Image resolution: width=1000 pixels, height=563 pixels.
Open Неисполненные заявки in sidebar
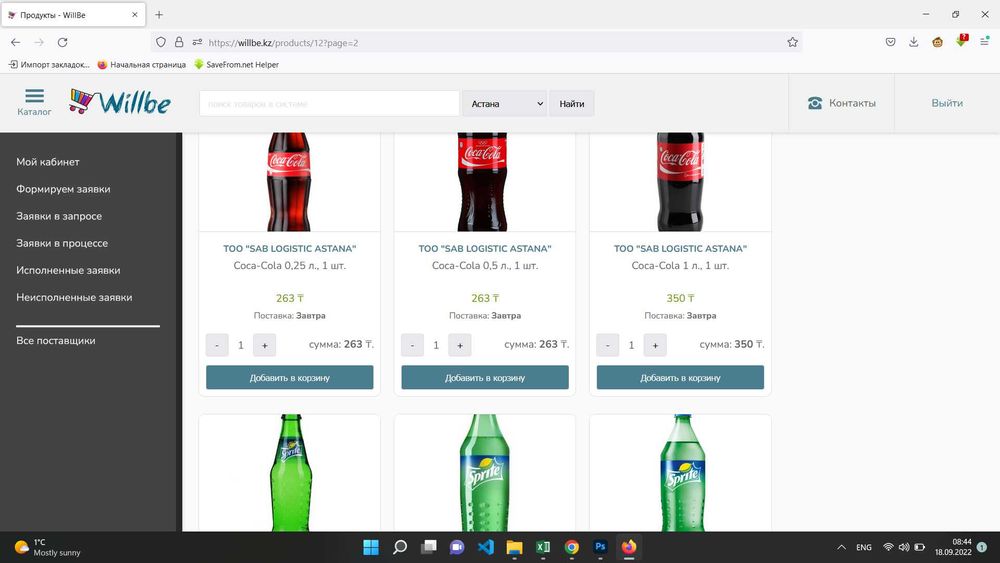[x=74, y=297]
